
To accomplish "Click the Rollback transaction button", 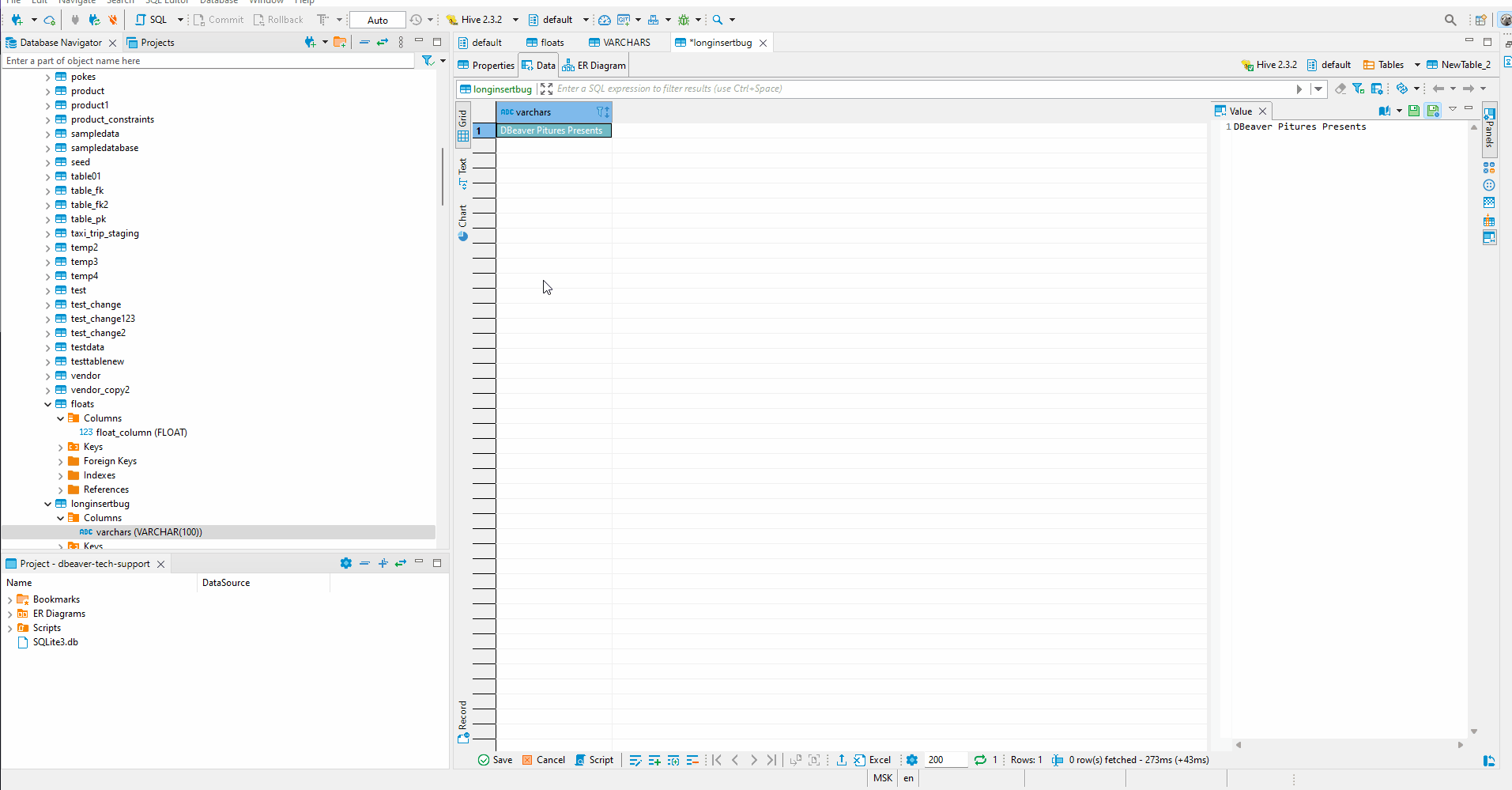I will click(x=278, y=20).
